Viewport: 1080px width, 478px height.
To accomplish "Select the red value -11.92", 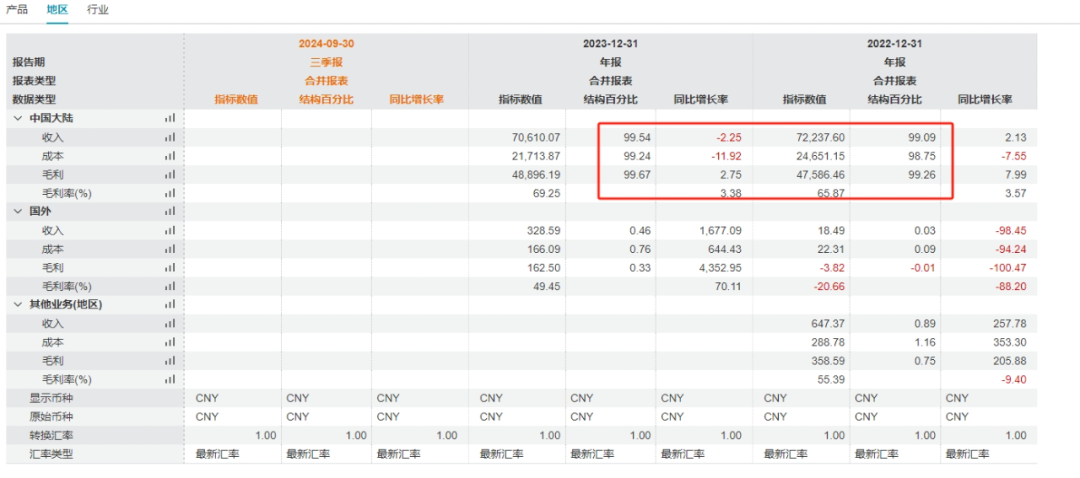I will point(725,156).
